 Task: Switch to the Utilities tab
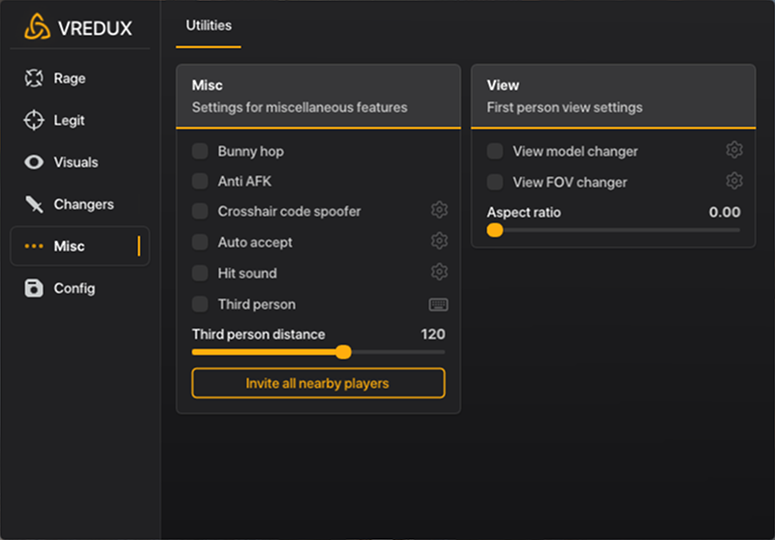(x=208, y=25)
